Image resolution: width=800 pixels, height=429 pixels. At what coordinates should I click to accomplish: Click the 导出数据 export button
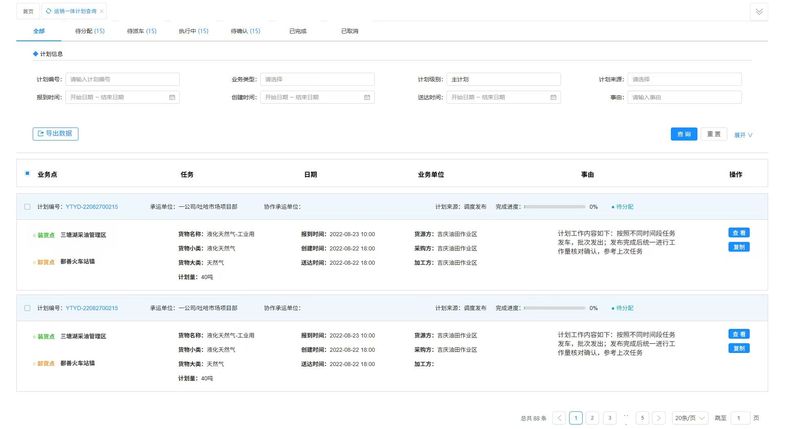(x=55, y=133)
